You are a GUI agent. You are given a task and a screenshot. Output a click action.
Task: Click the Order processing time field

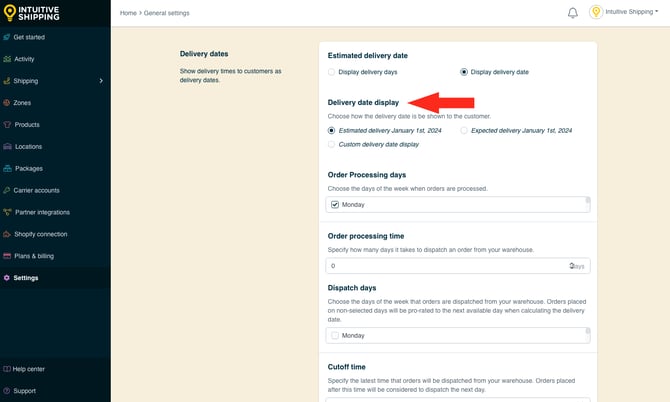pyautogui.click(x=458, y=266)
